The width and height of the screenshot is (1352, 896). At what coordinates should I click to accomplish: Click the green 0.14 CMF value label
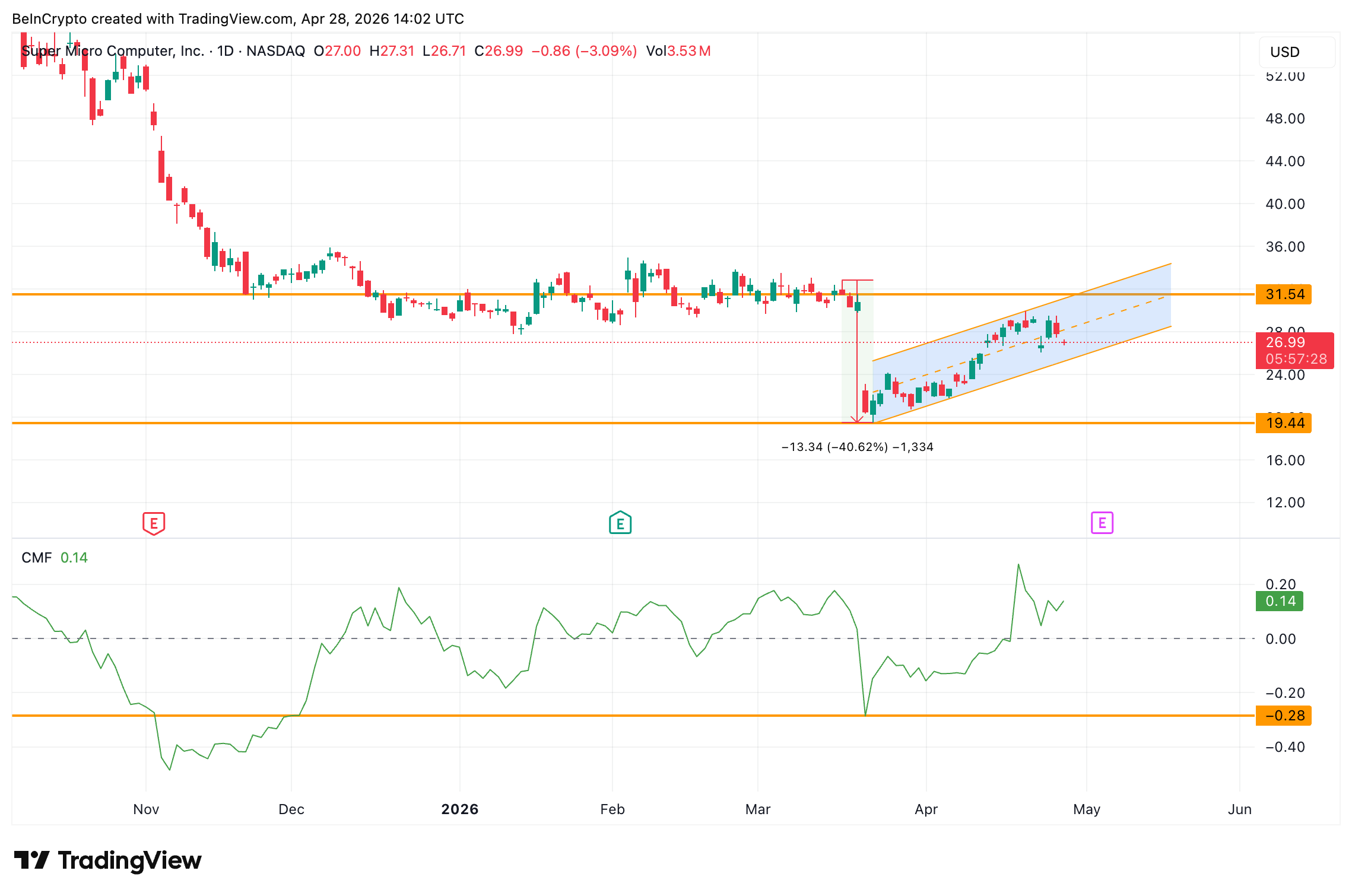pyautogui.click(x=1279, y=601)
